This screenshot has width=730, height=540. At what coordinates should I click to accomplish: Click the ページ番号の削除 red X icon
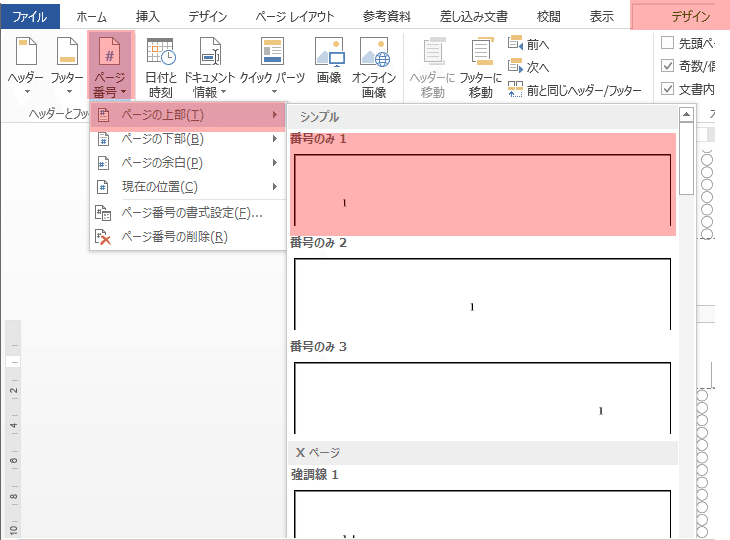click(x=103, y=237)
